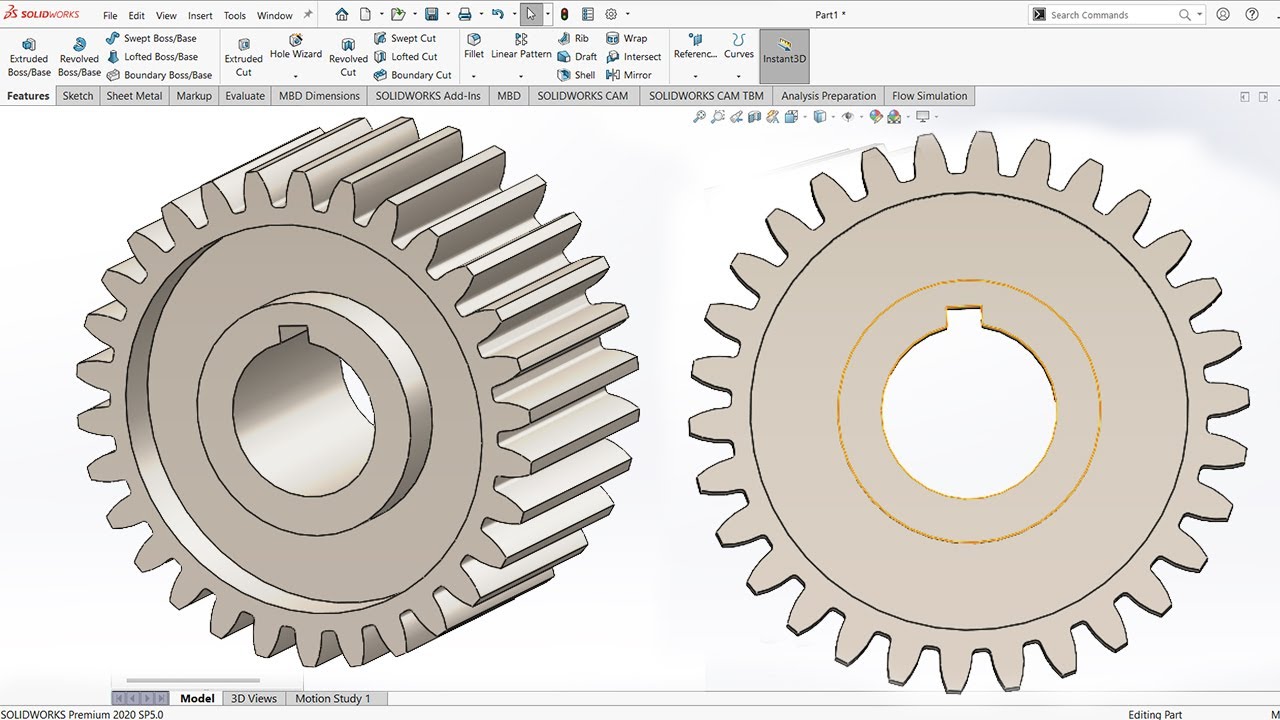Open the SOLIDWORKS Add-Ins tab

click(x=428, y=96)
